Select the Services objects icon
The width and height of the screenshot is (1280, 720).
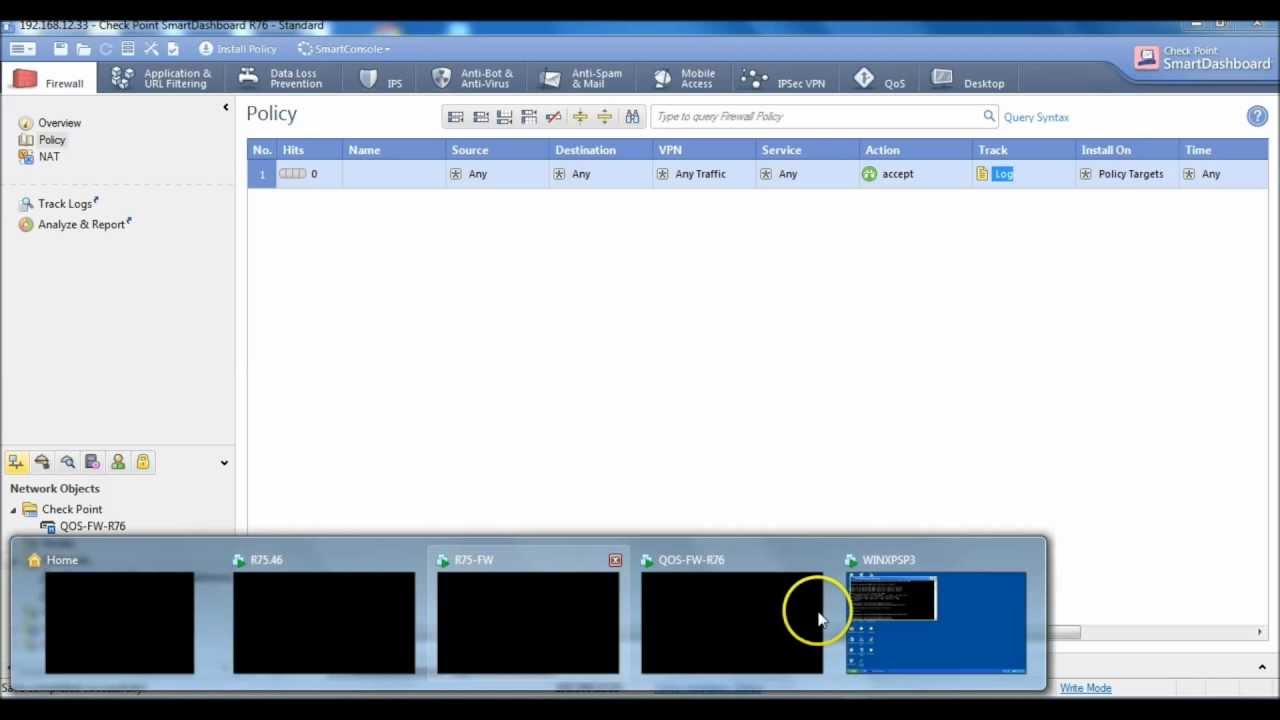42,462
